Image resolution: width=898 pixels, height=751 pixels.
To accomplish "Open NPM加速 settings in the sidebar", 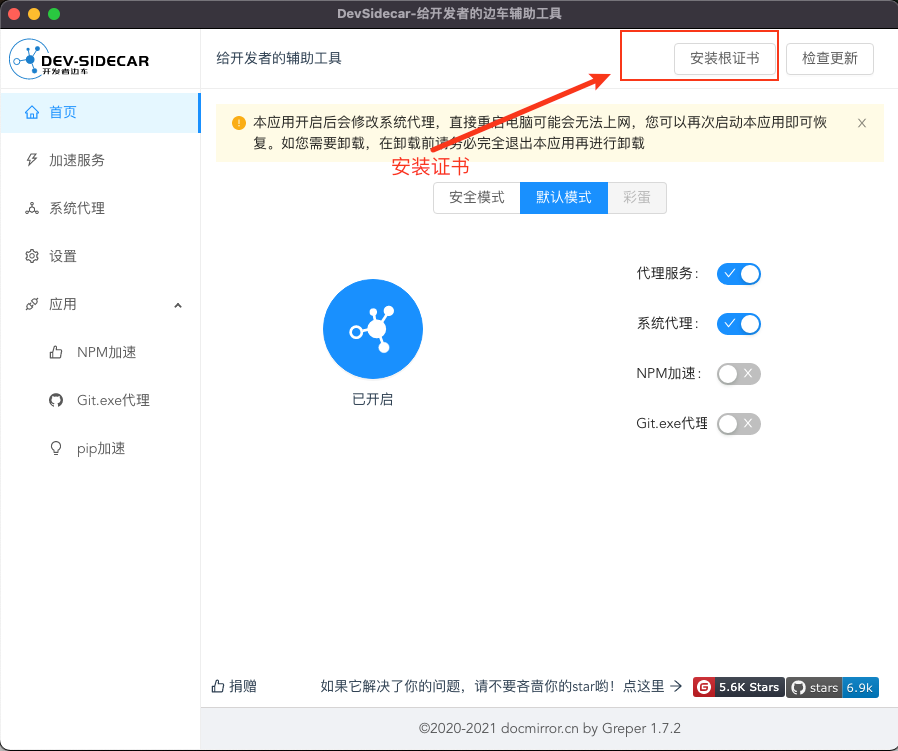I will coord(100,352).
